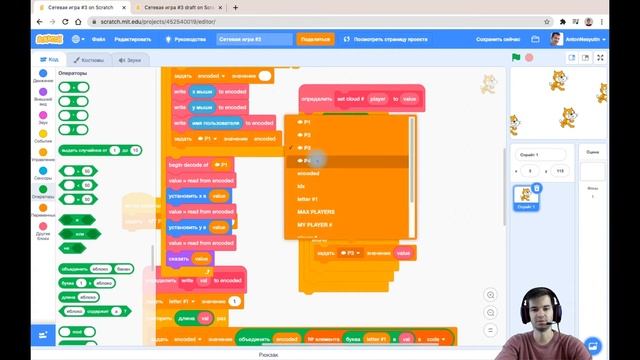
Task: Edit the project title field
Action: click(254, 39)
